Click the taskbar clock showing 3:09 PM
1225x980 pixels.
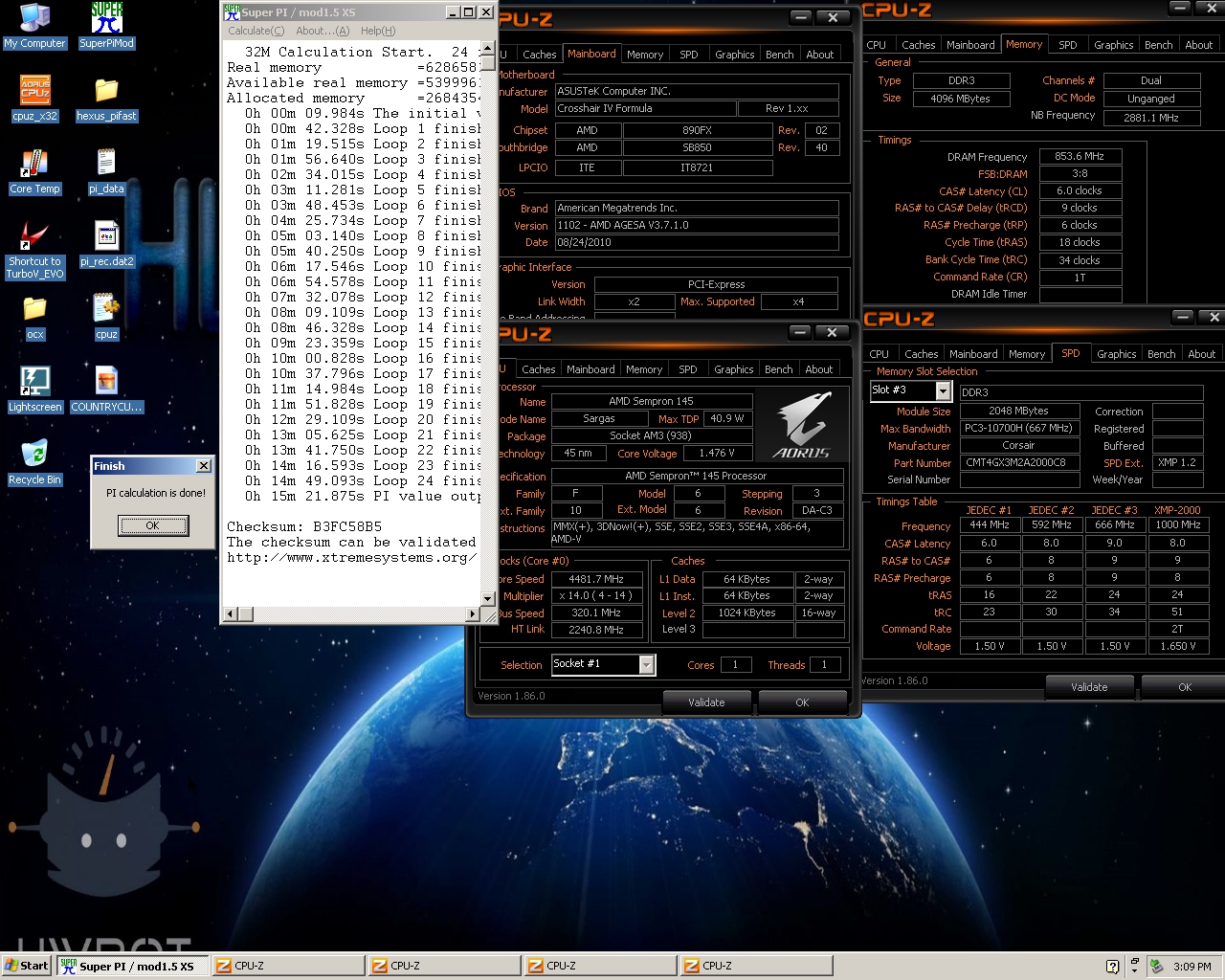point(1192,967)
